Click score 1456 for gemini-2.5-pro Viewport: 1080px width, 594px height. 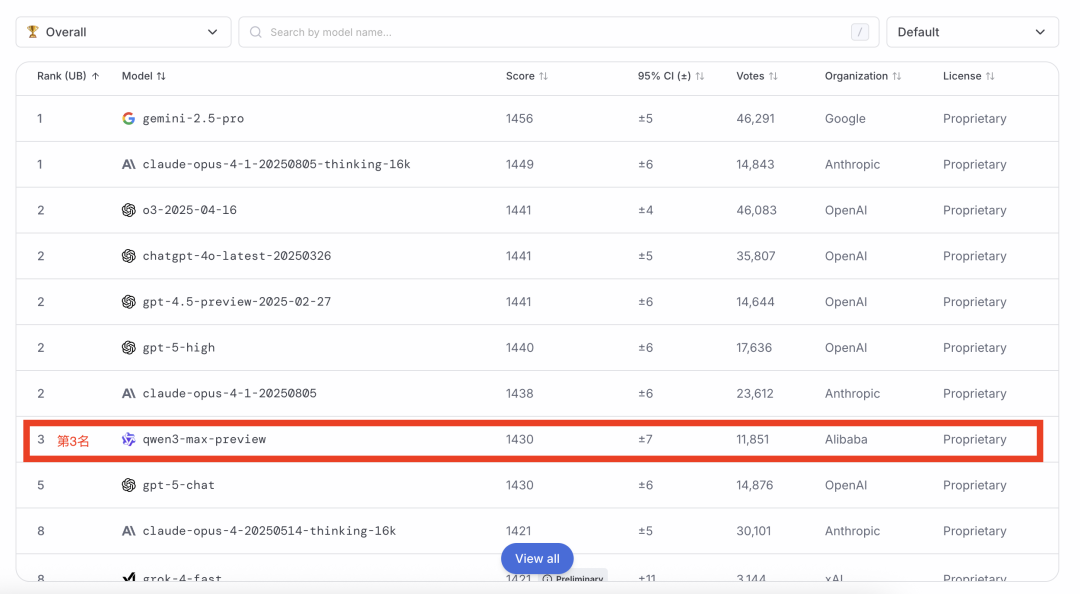tap(519, 119)
